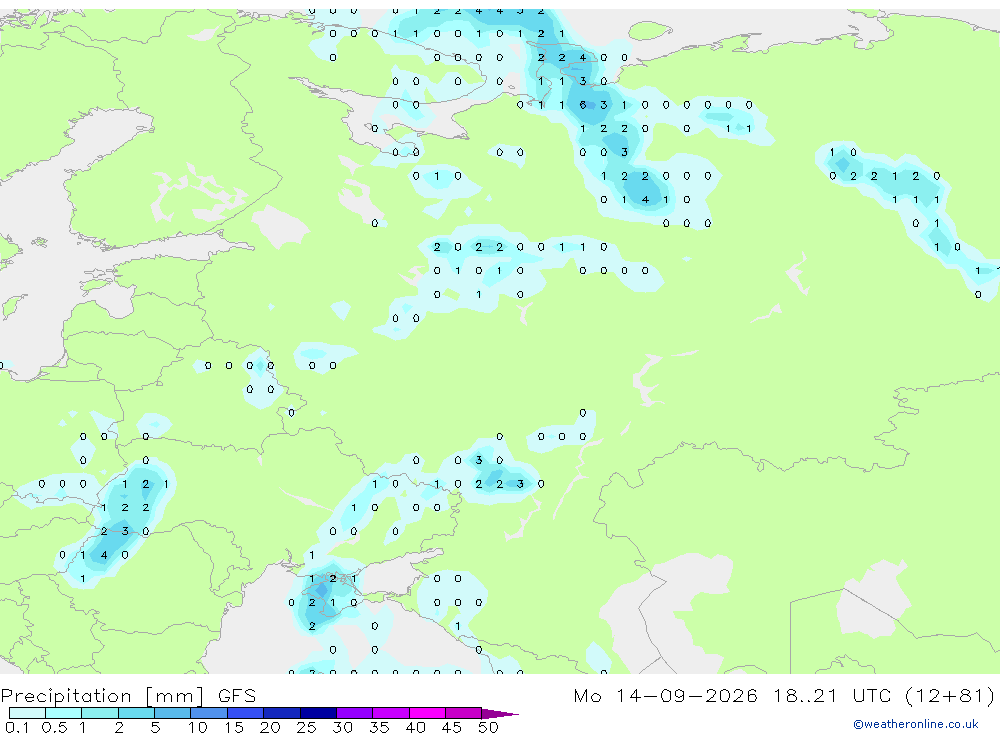The image size is (1000, 733).
Task: Select the 25 to 30 mm legend swatch
Action: [x=318, y=713]
